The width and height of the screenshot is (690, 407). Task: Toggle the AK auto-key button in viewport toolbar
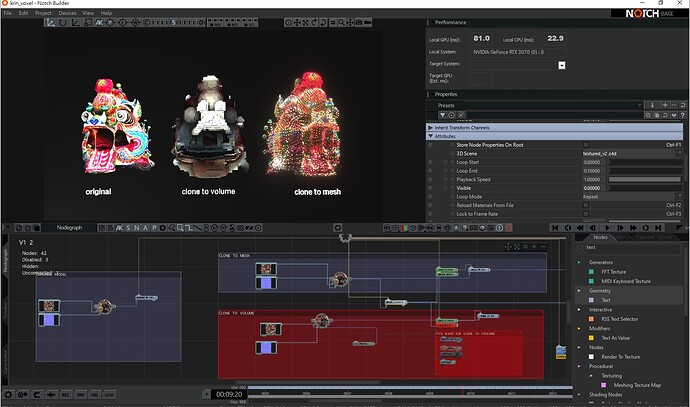point(99,22)
